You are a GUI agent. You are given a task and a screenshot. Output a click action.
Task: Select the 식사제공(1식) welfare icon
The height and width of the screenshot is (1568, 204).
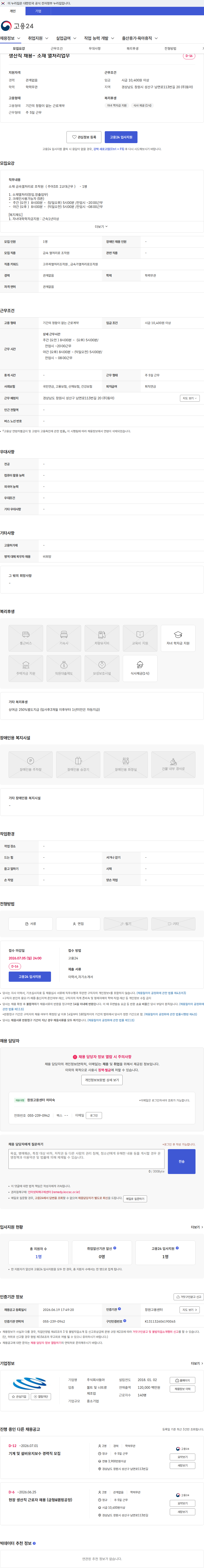tap(140, 668)
